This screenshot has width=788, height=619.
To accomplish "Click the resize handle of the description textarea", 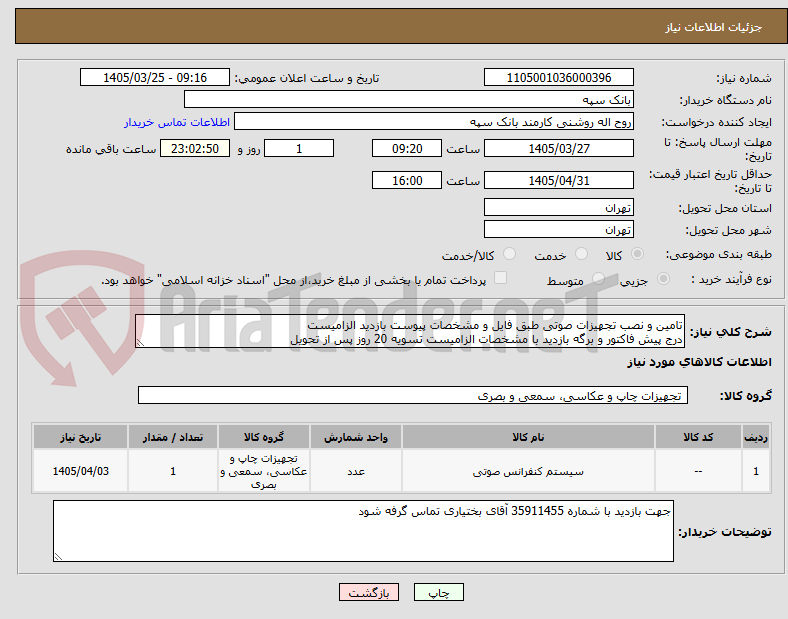I will [x=140, y=343].
